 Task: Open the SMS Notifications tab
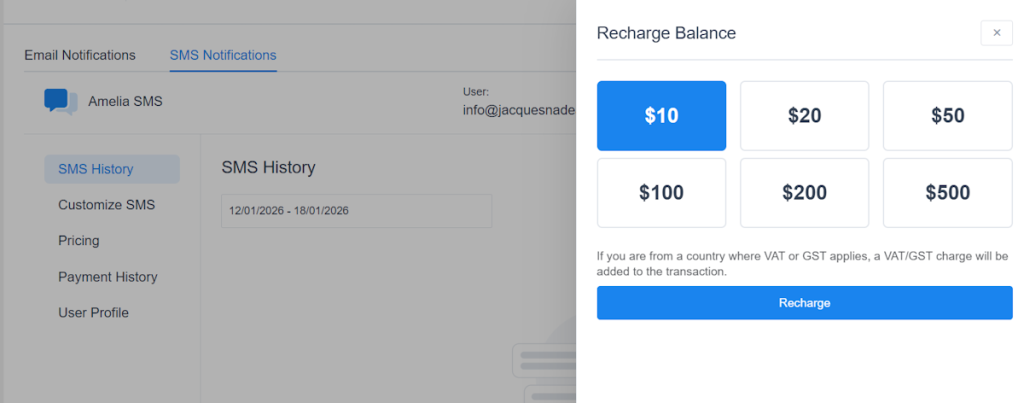point(223,55)
